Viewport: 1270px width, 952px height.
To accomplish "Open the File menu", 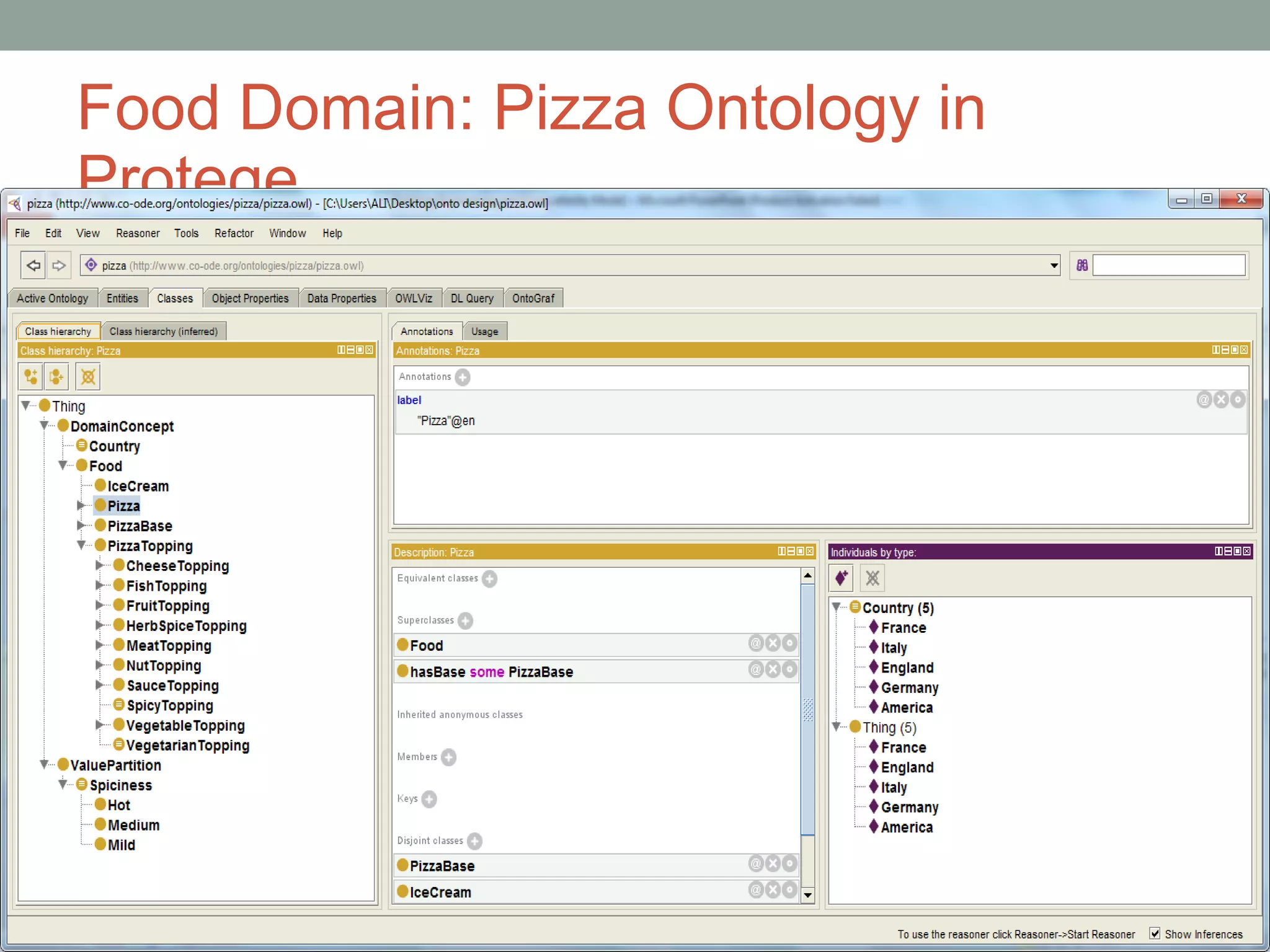I will (22, 233).
